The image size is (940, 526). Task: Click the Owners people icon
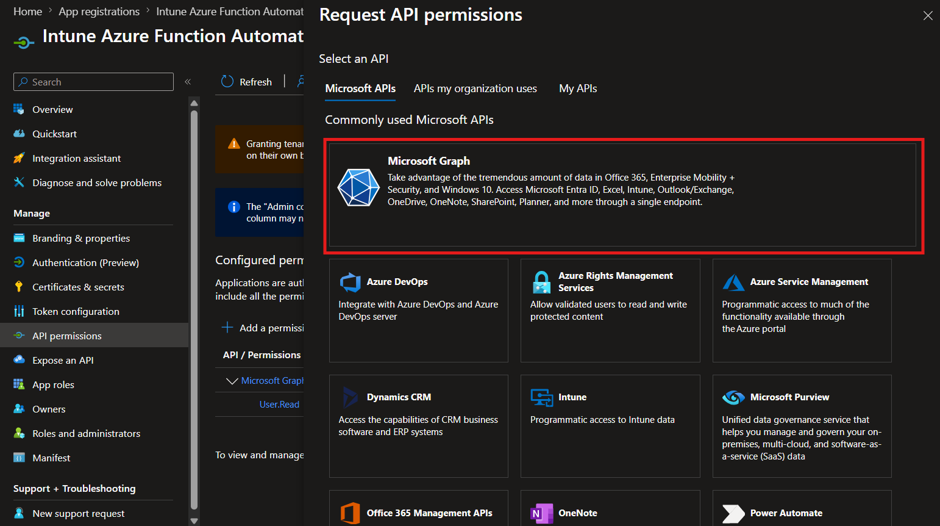(x=19, y=409)
